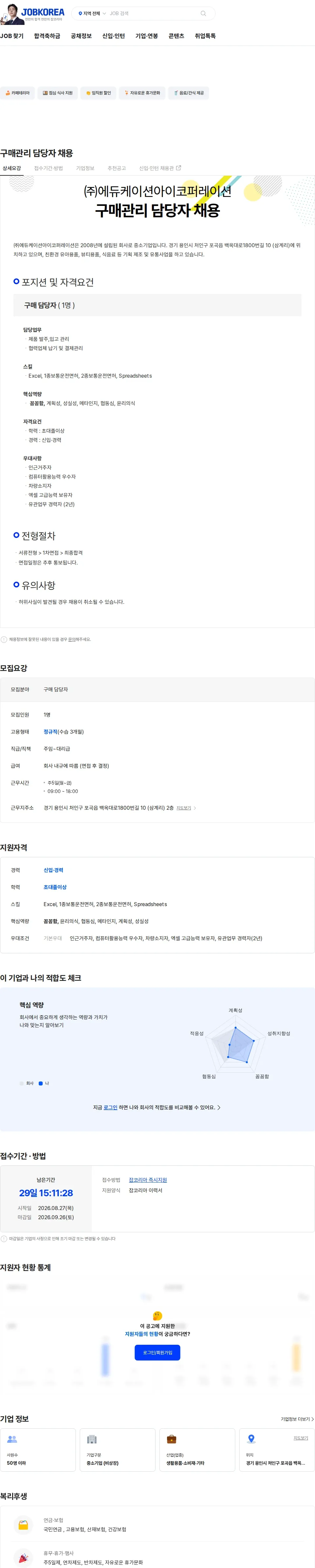Click the 나 legend marker

(41, 1083)
